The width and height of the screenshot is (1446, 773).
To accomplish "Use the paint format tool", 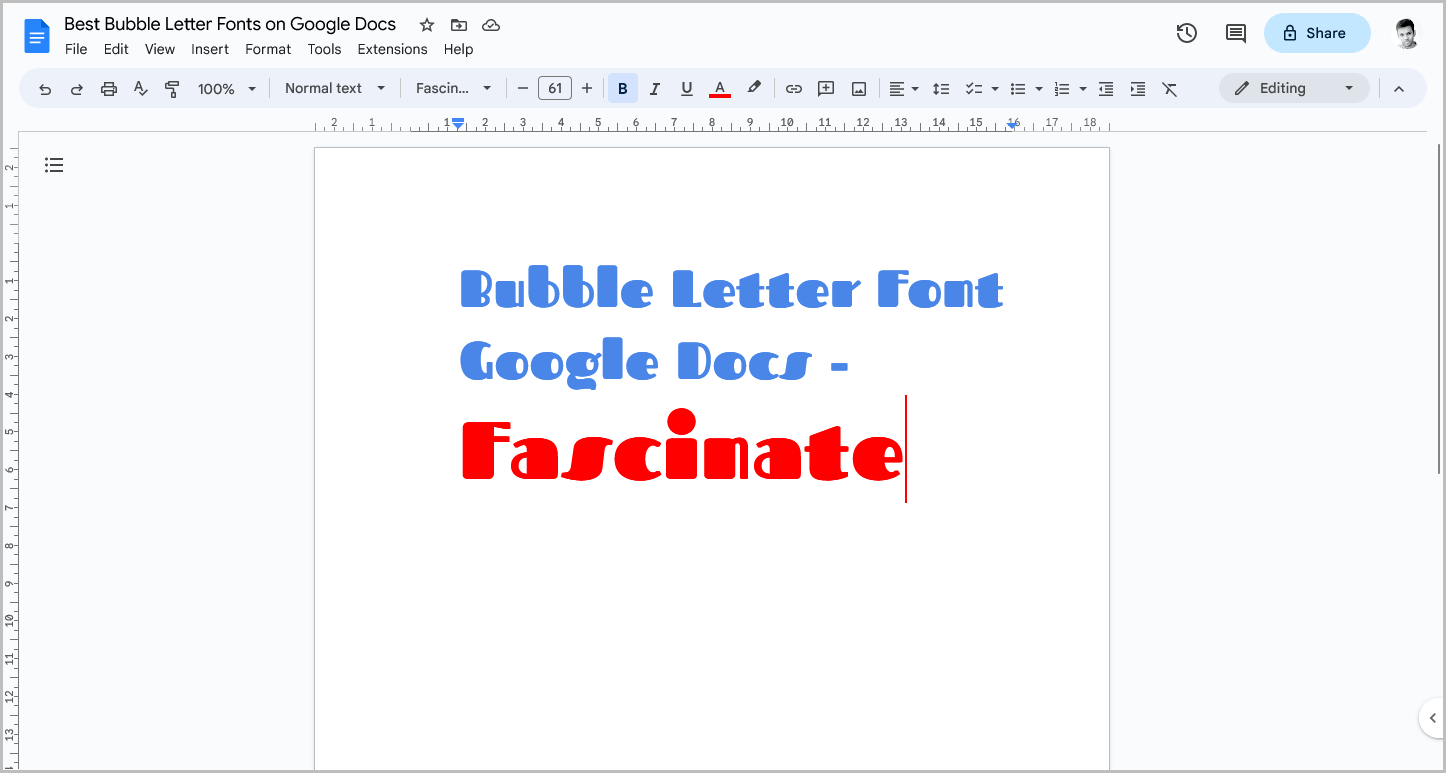I will [172, 88].
